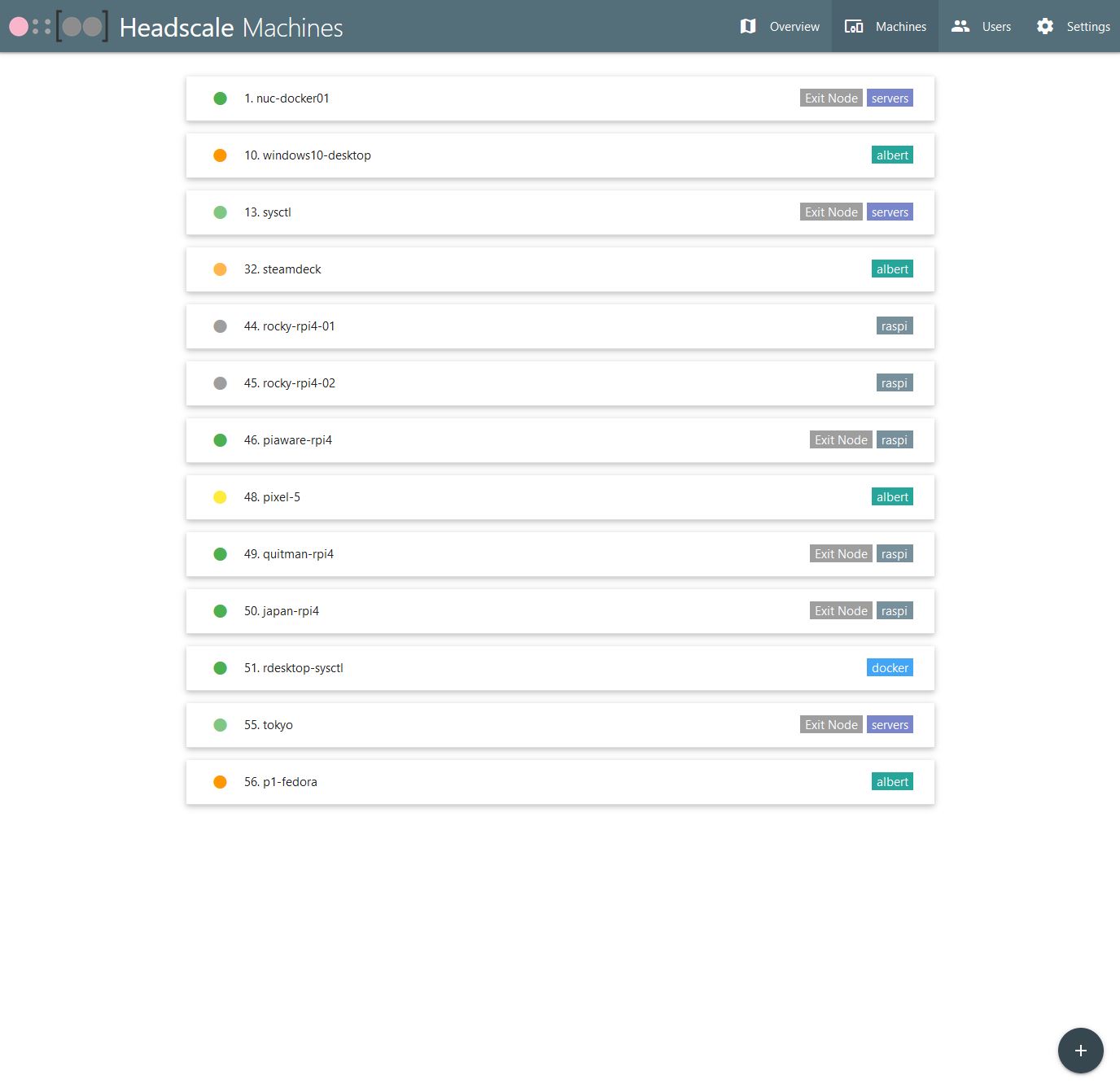Click raspi badge on quitman-rpi4
This screenshot has width=1120, height=1088.
click(x=895, y=554)
